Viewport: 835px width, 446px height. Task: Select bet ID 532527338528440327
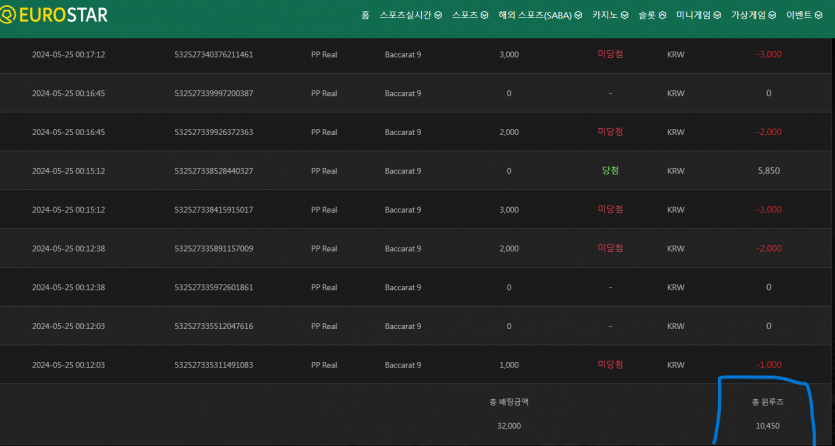click(x=214, y=171)
